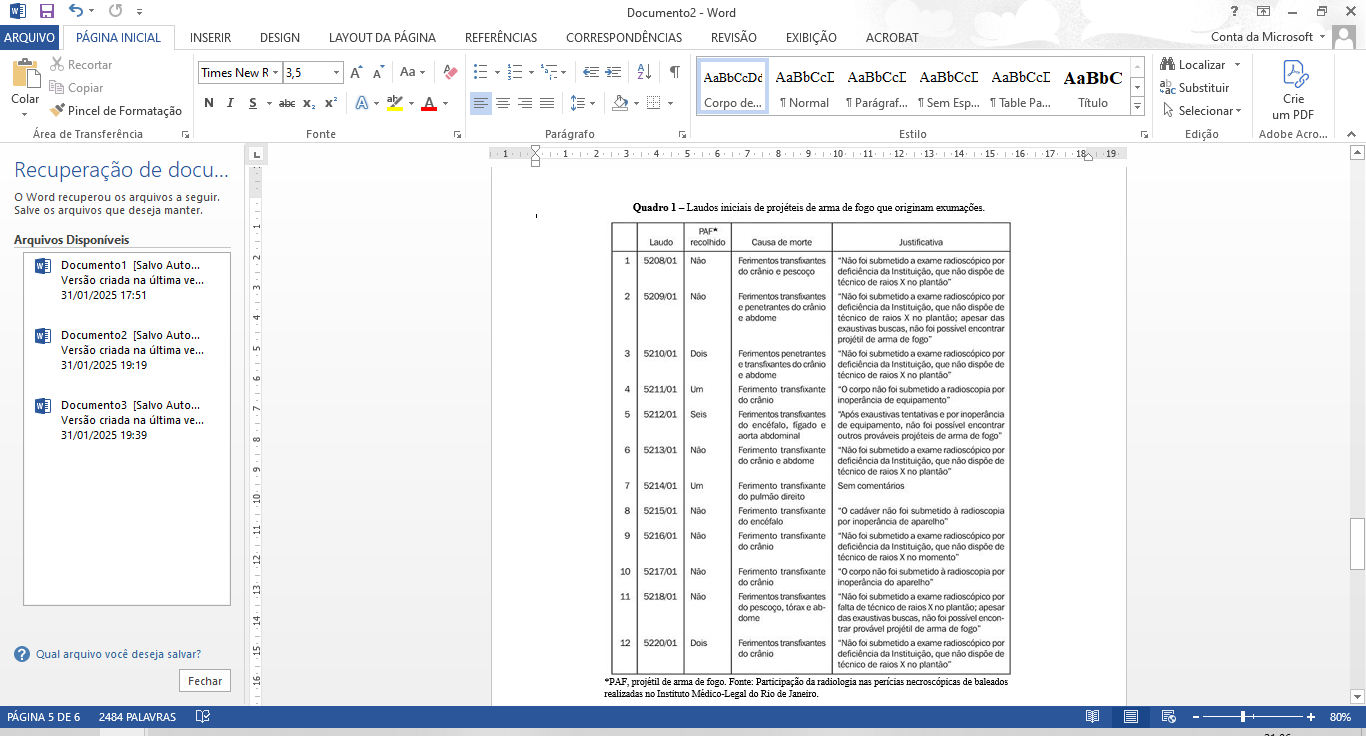Switch to the DESIGN tab
This screenshot has height=736, width=1366.
point(280,38)
